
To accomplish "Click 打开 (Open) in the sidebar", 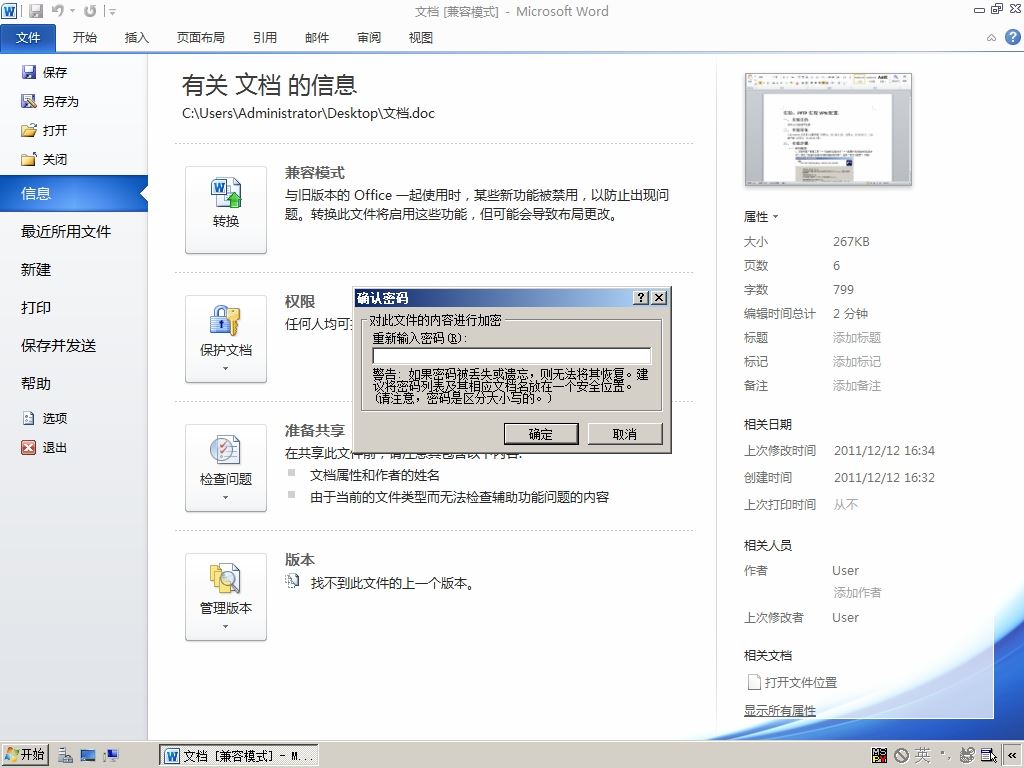I will click(44, 130).
